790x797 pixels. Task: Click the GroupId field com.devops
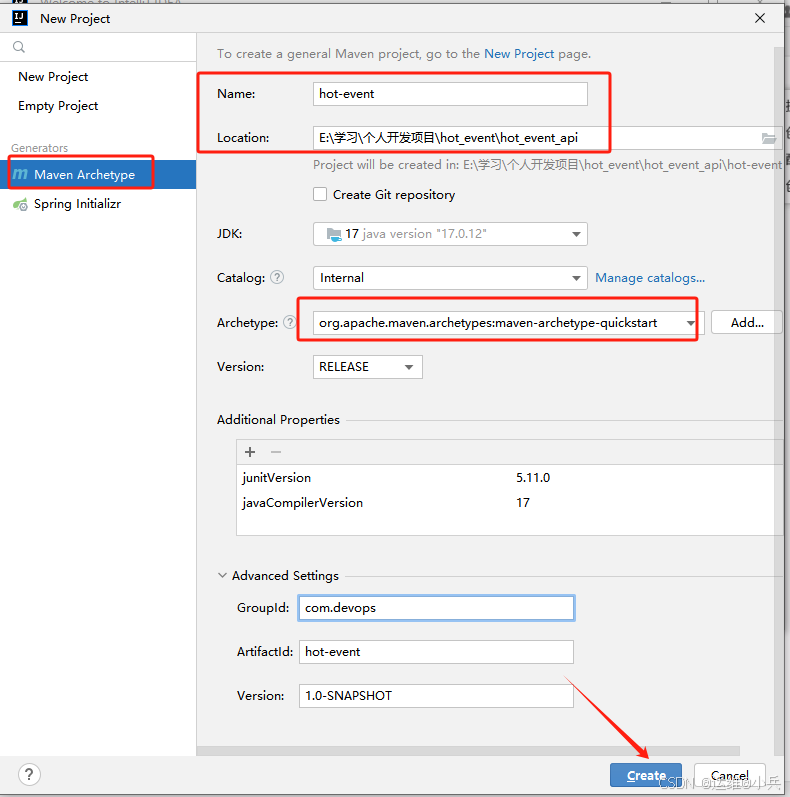tap(436, 608)
